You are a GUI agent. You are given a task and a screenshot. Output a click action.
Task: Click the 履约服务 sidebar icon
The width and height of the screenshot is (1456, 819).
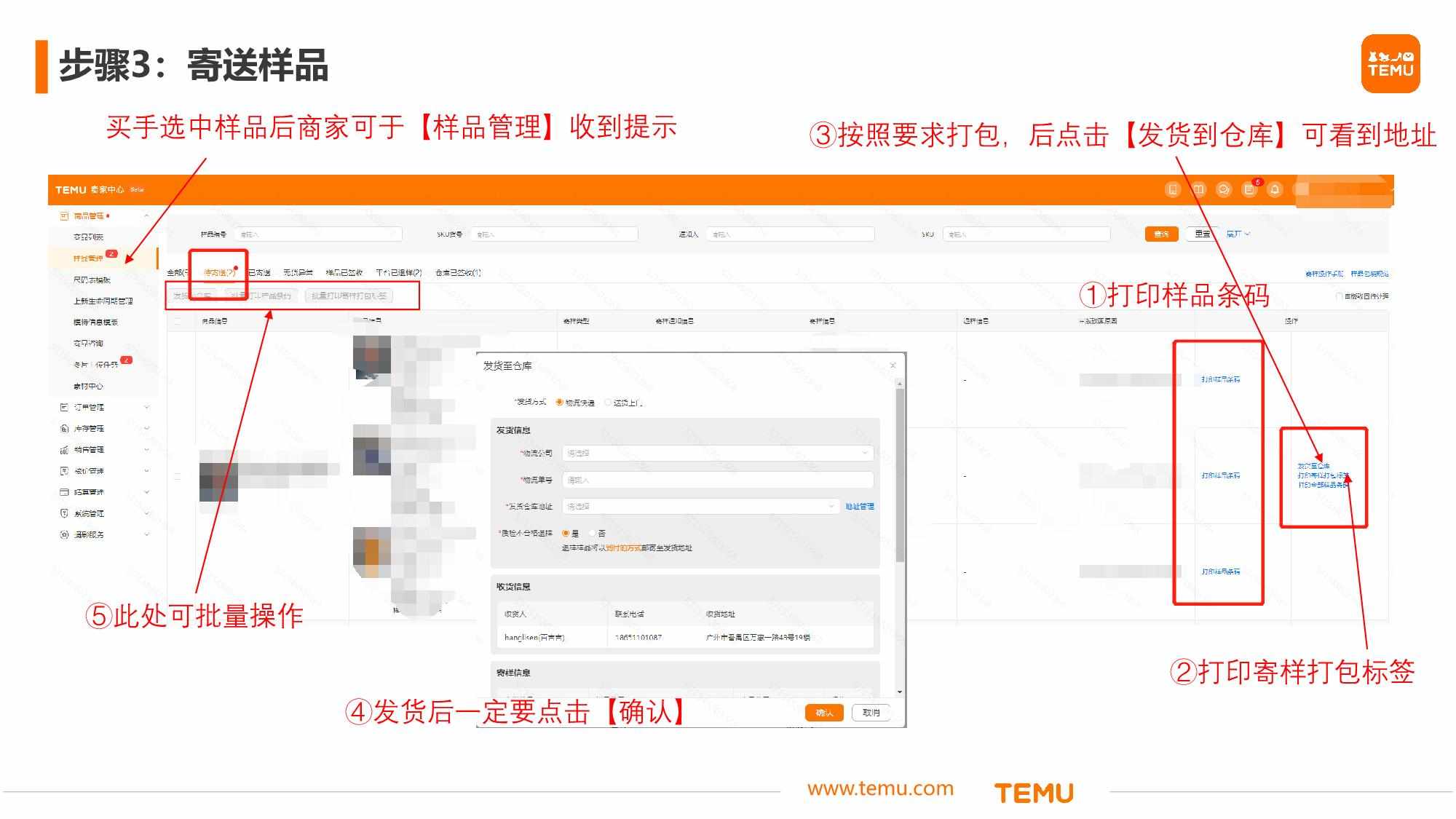point(64,534)
